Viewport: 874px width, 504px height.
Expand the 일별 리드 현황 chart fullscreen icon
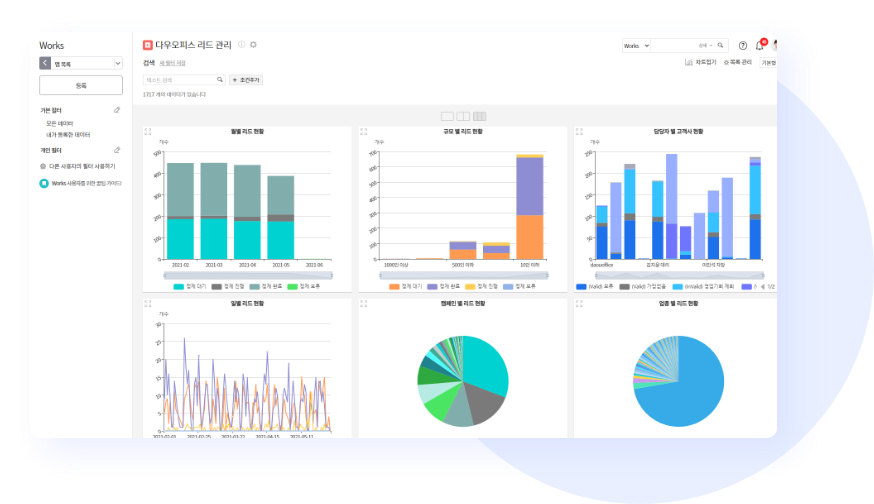click(x=148, y=304)
